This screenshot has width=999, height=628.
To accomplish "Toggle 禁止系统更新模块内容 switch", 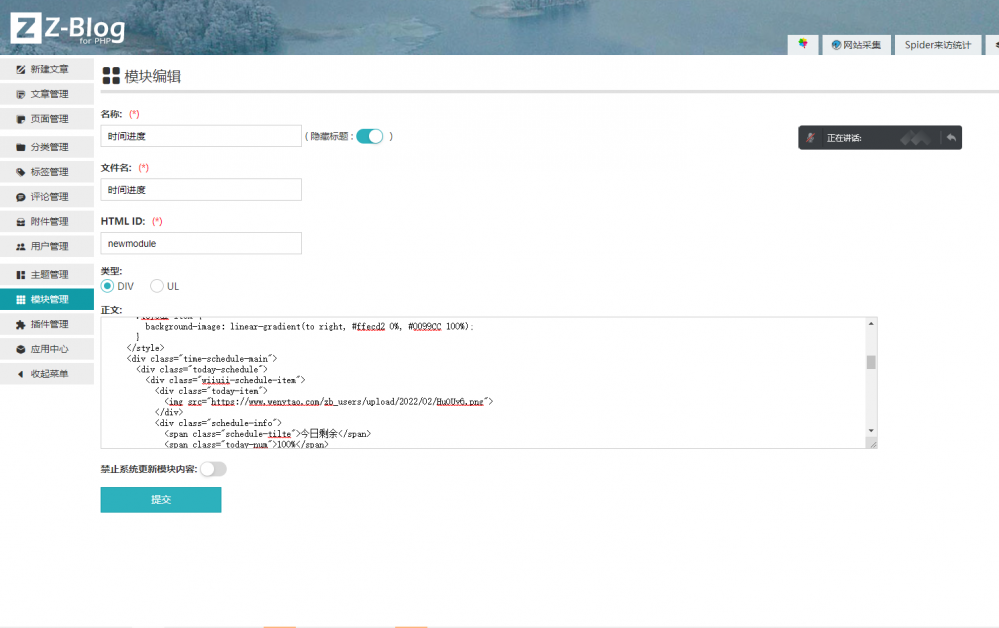I will 213,468.
